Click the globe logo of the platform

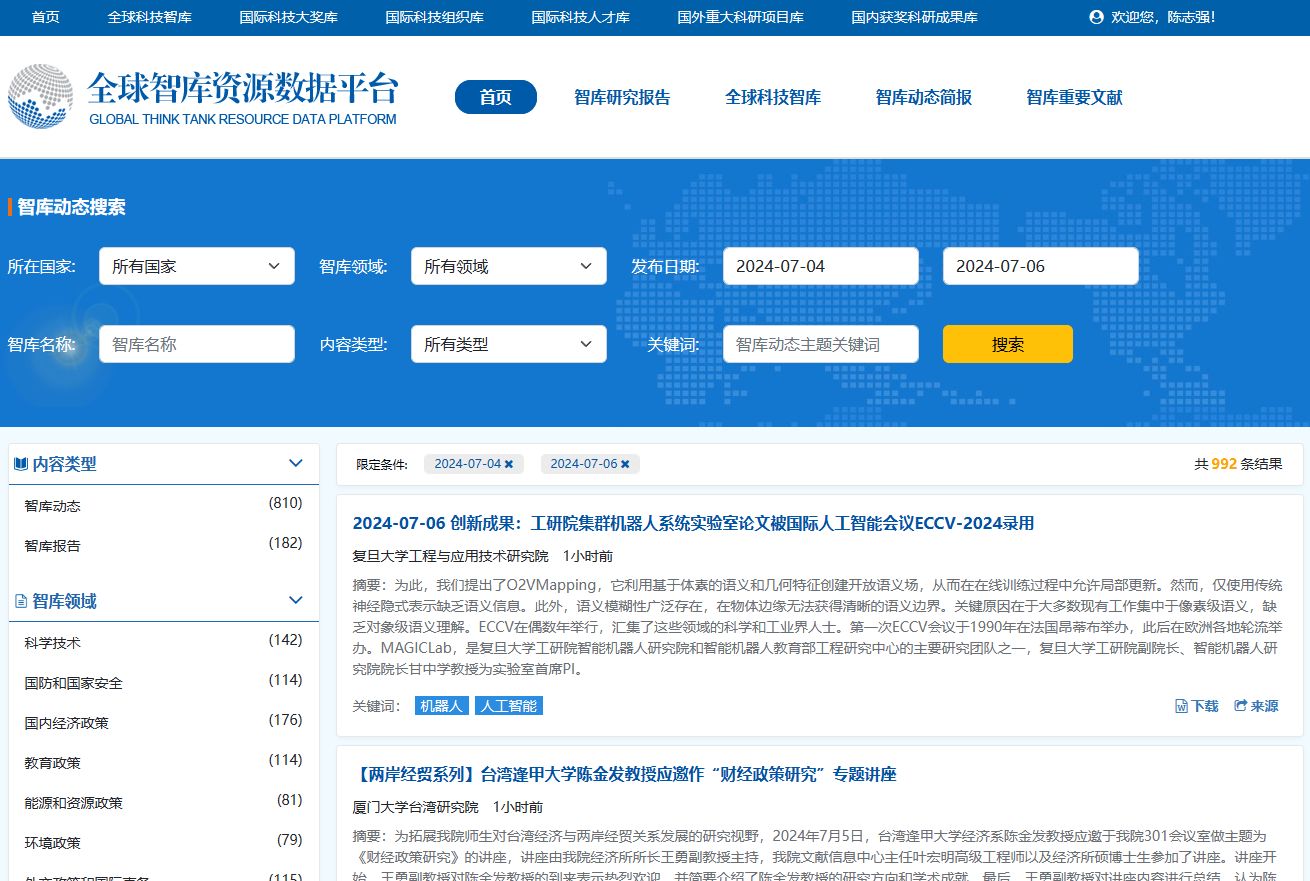[40, 97]
